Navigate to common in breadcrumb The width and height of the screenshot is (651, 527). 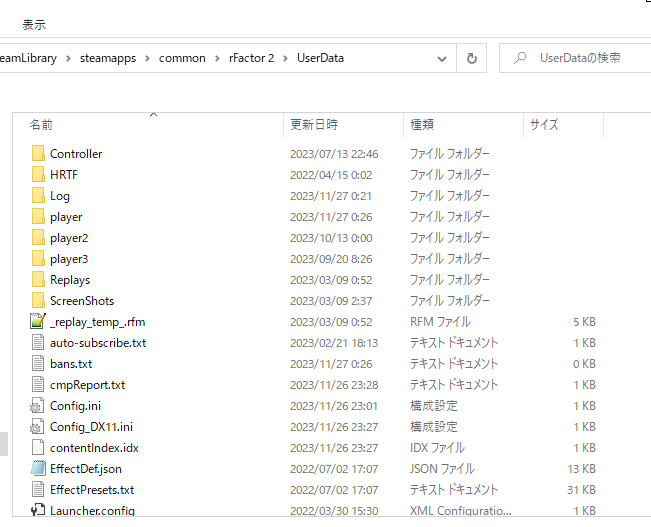point(182,58)
